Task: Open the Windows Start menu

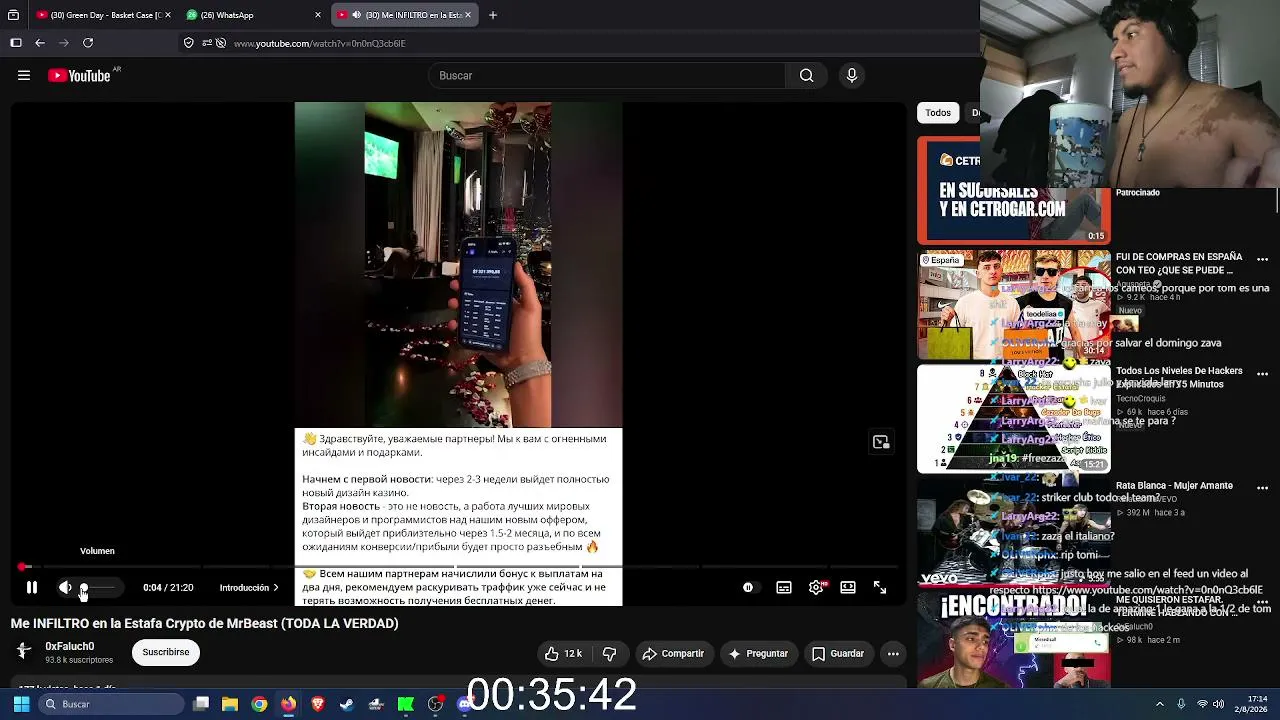Action: click(21, 704)
